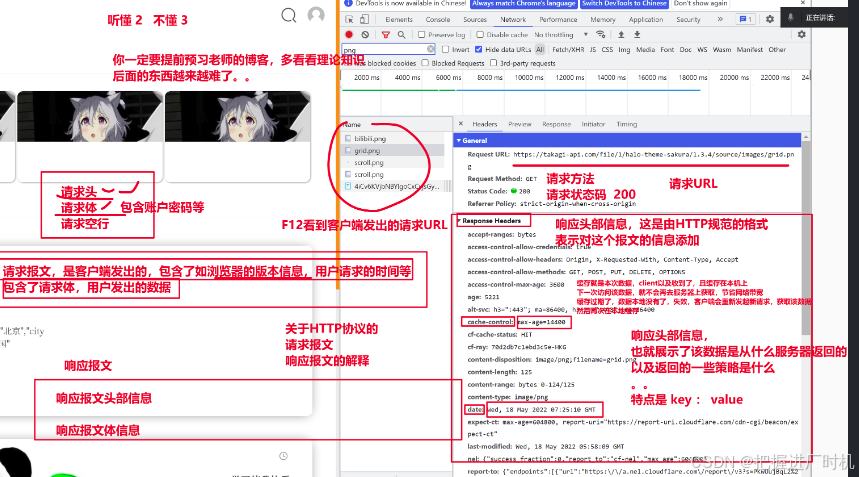
Task: Select the All request type filter
Action: pyautogui.click(x=540, y=49)
